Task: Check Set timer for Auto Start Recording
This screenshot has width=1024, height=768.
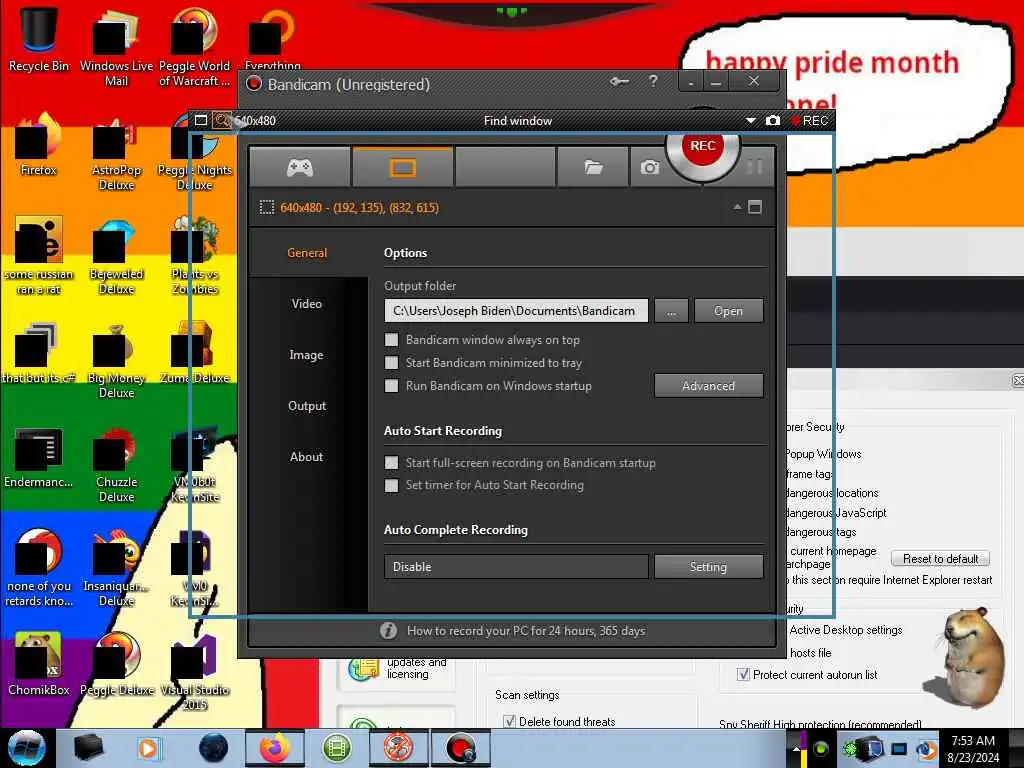Action: tap(391, 485)
